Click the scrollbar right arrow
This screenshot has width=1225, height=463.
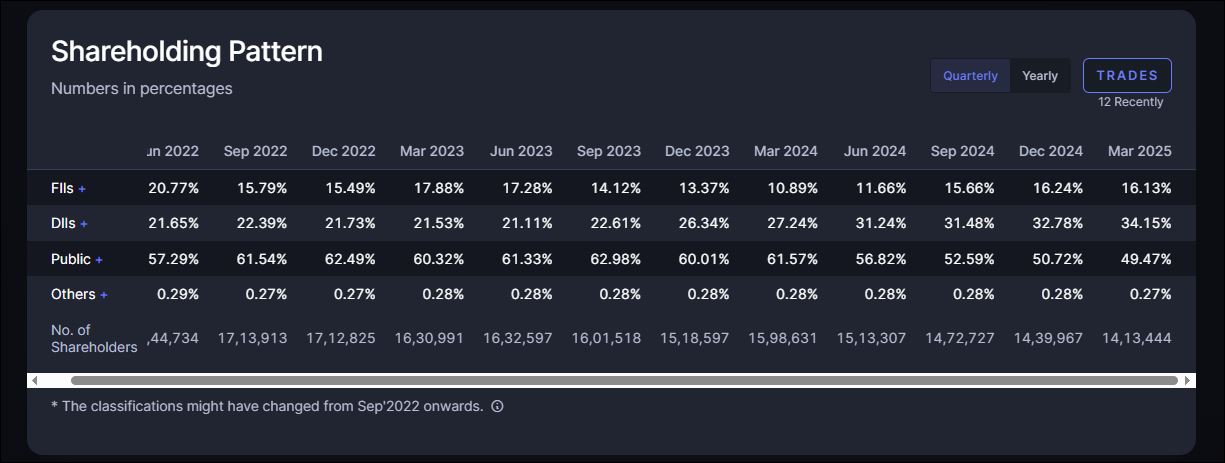click(1188, 381)
